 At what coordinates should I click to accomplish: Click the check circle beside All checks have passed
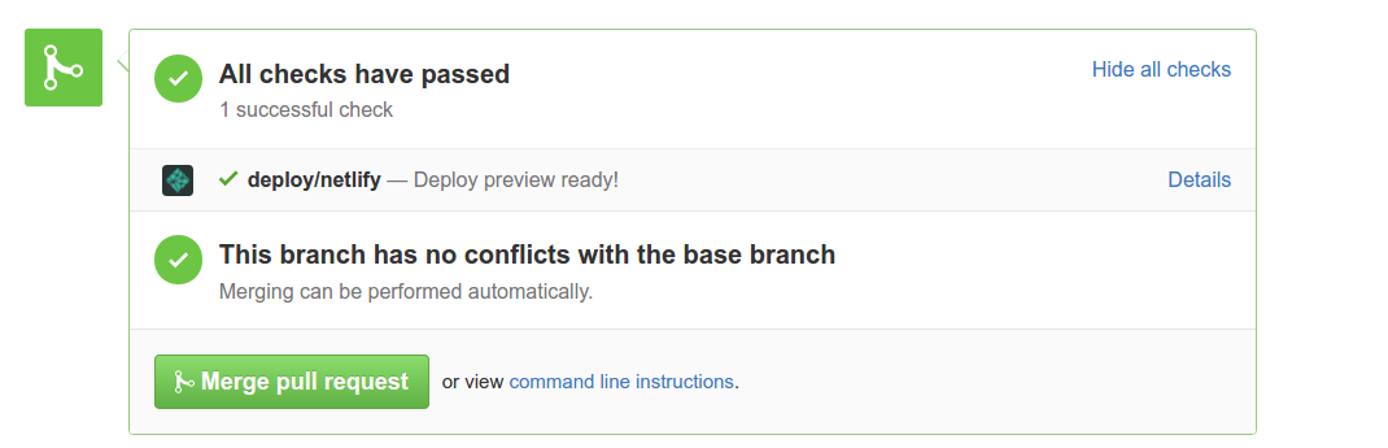point(178,79)
